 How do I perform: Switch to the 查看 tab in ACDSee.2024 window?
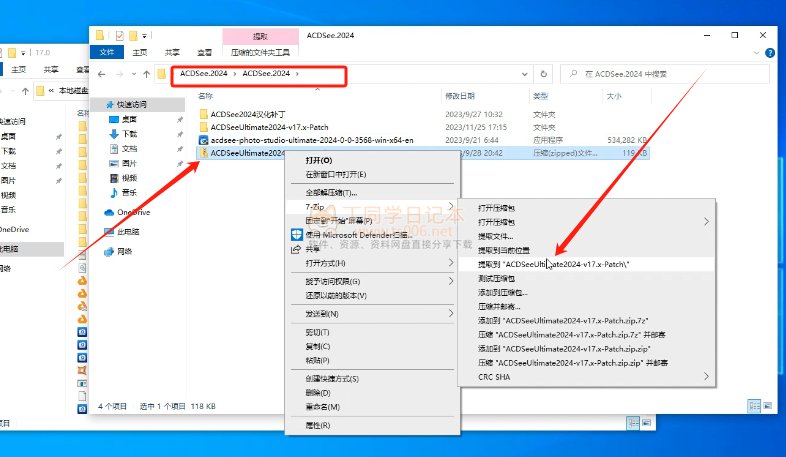pos(204,52)
